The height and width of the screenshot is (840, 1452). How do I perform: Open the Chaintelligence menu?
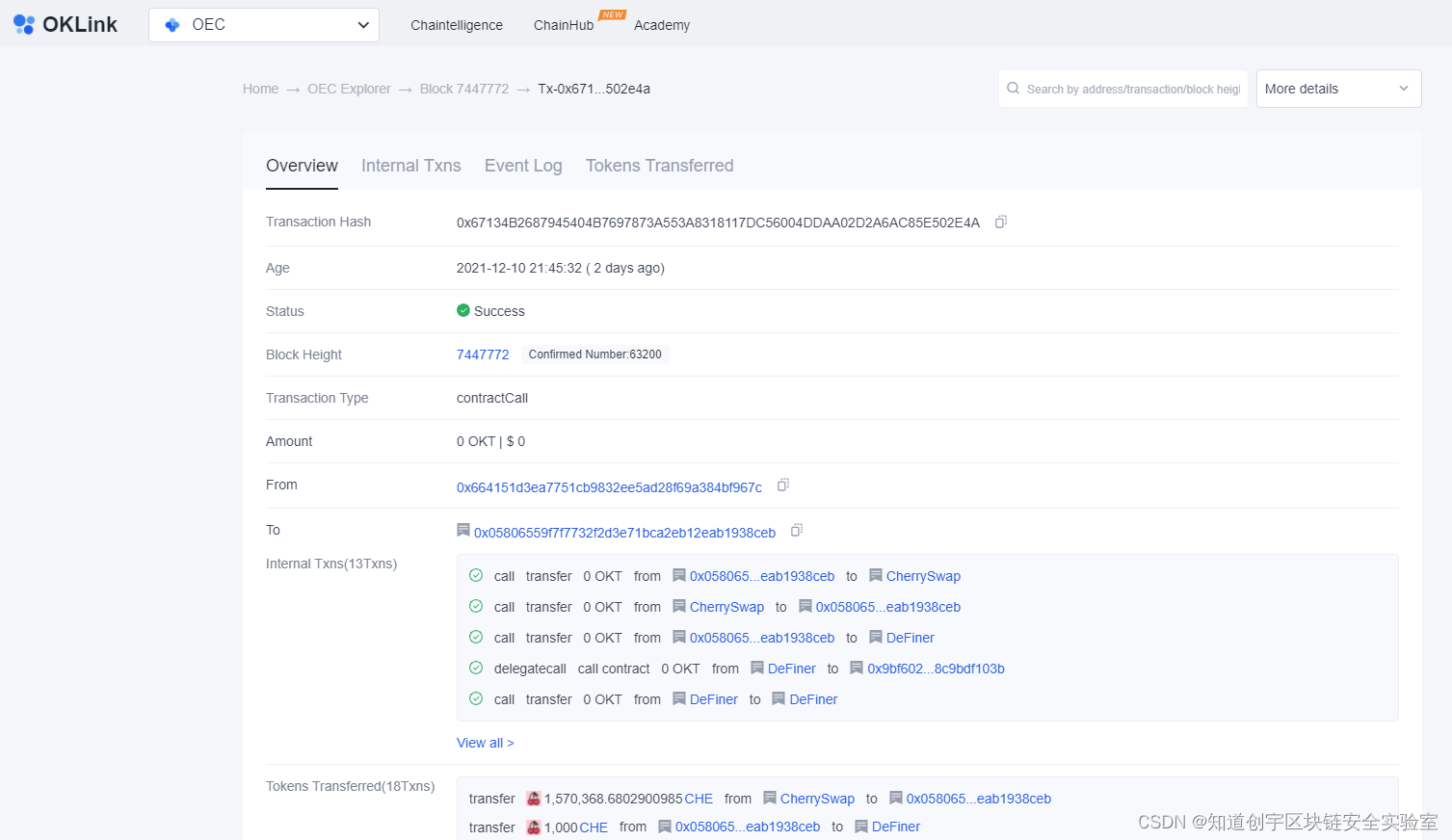[457, 25]
